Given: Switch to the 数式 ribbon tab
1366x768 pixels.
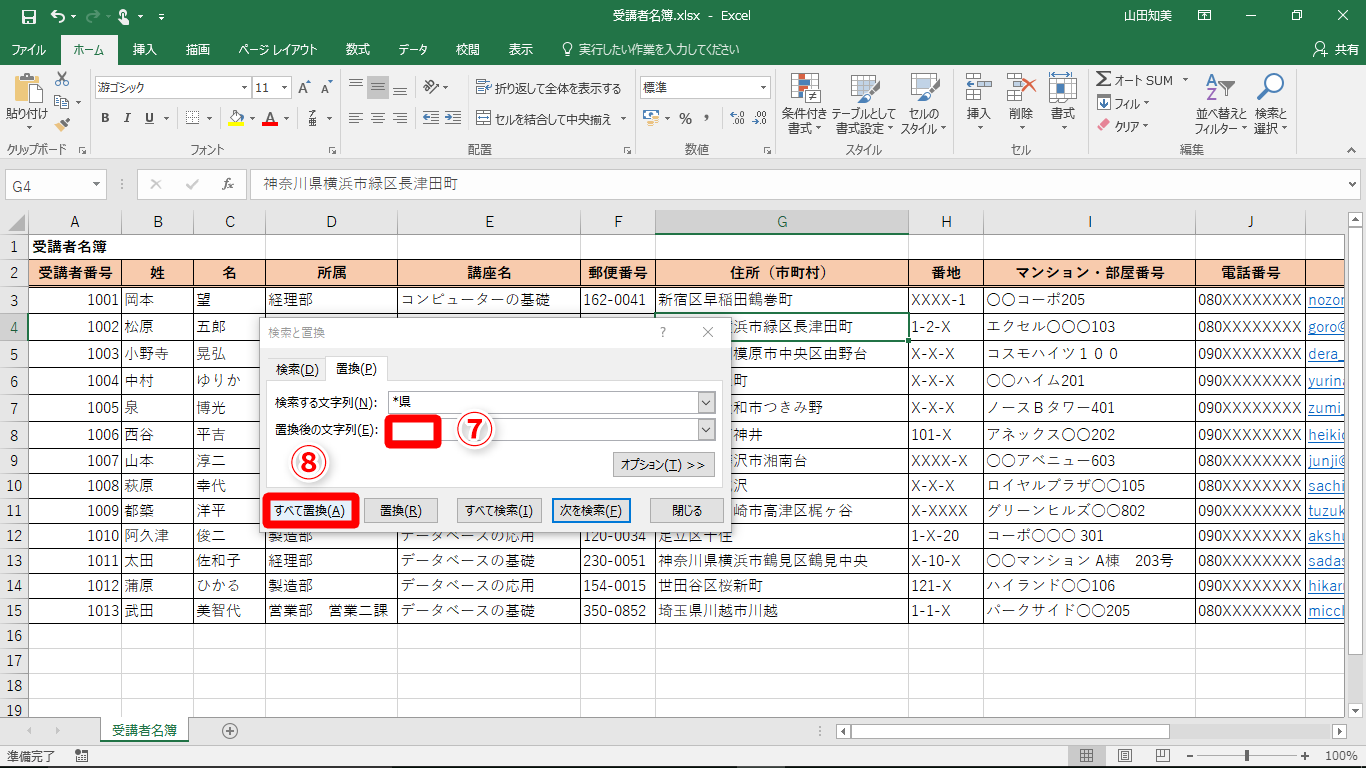Looking at the screenshot, I should point(357,49).
